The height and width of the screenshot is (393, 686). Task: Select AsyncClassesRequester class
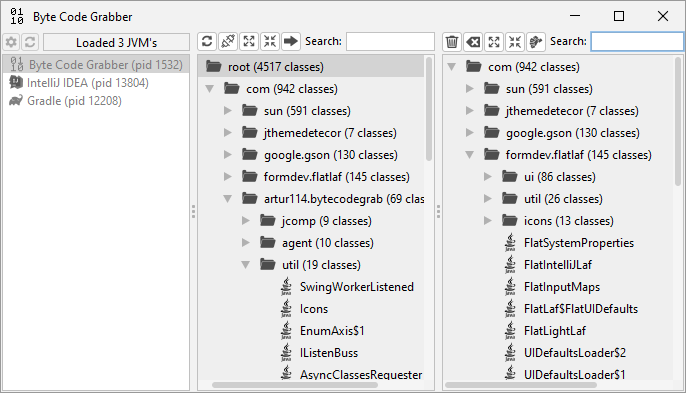tap(361, 374)
